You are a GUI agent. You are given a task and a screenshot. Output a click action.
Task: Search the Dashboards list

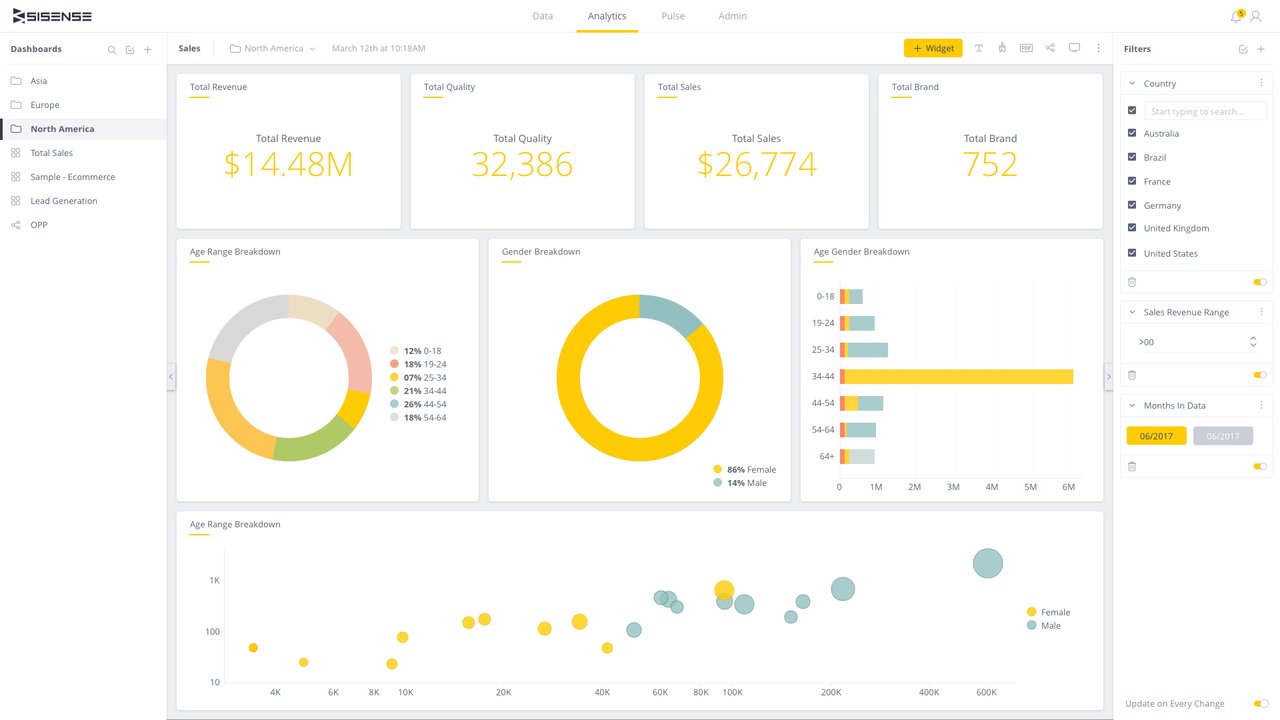click(x=111, y=48)
